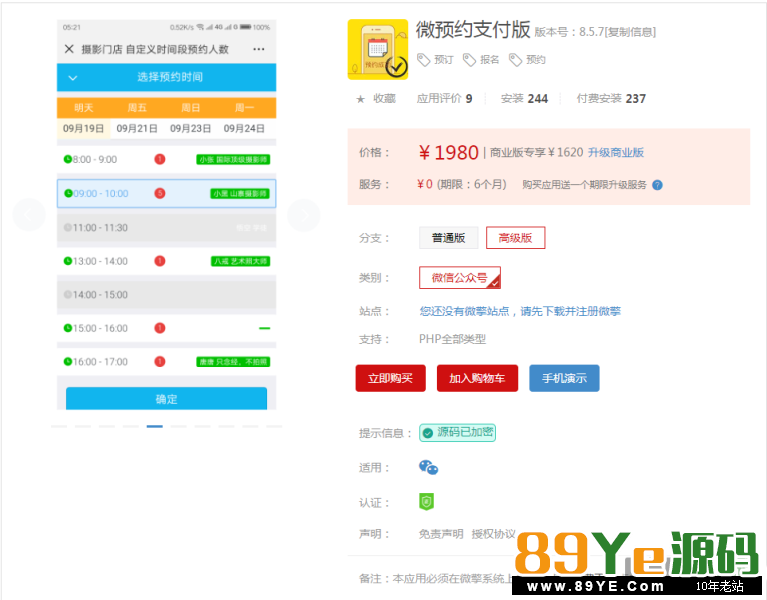Click the 收藏 favorite link

384,99
